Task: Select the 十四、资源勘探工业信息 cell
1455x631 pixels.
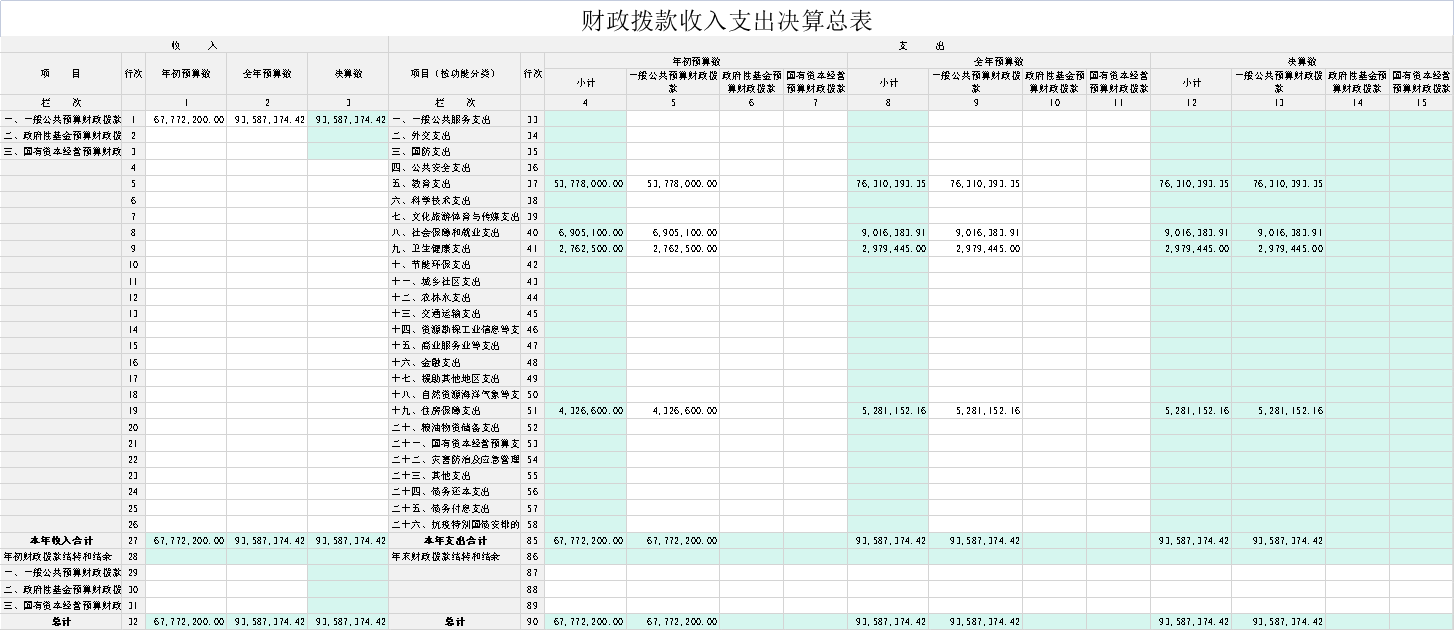Action: [454, 329]
